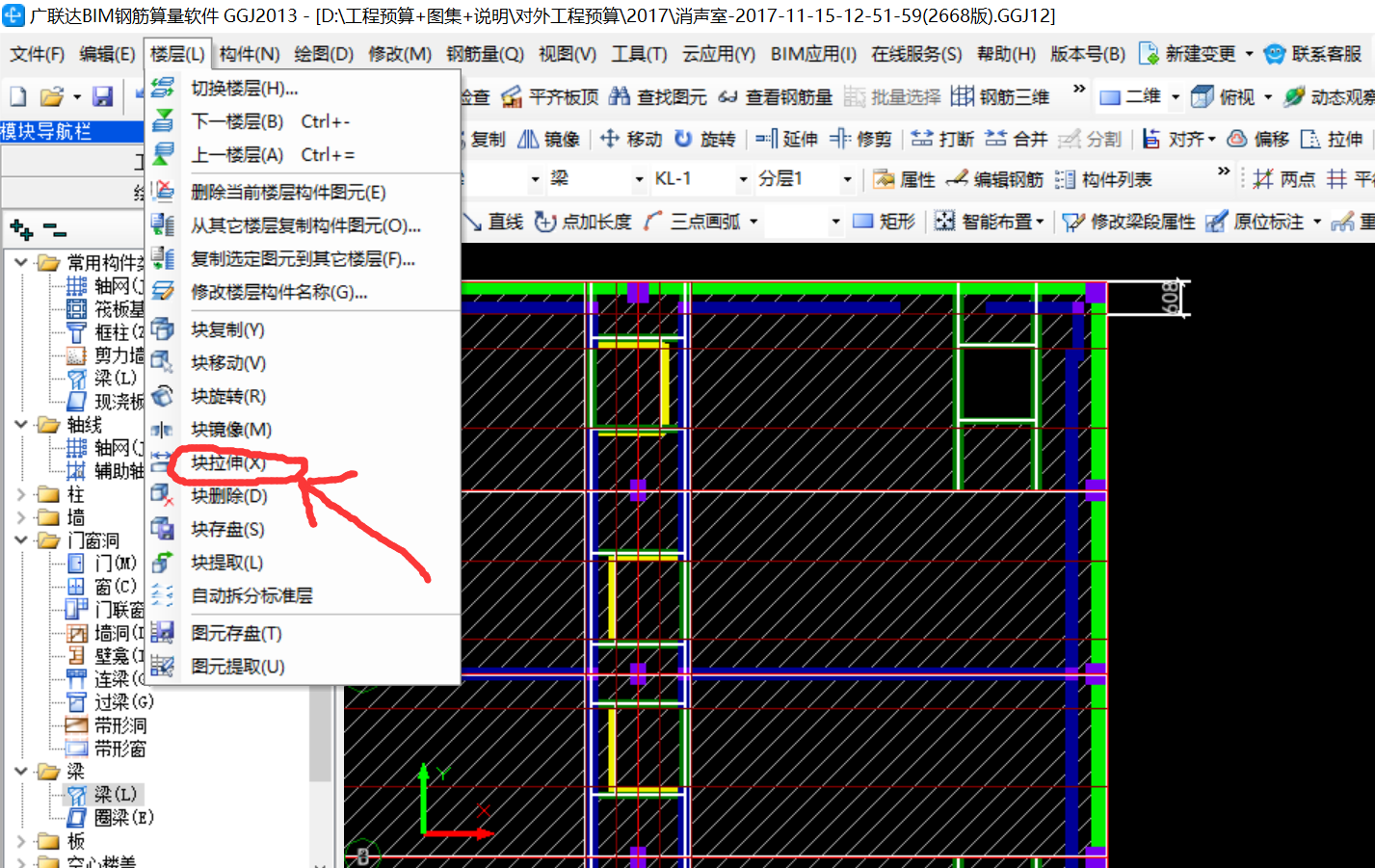This screenshot has height=868, width=1375.
Task: Click the 编辑钢筋 tool
Action: [995, 179]
